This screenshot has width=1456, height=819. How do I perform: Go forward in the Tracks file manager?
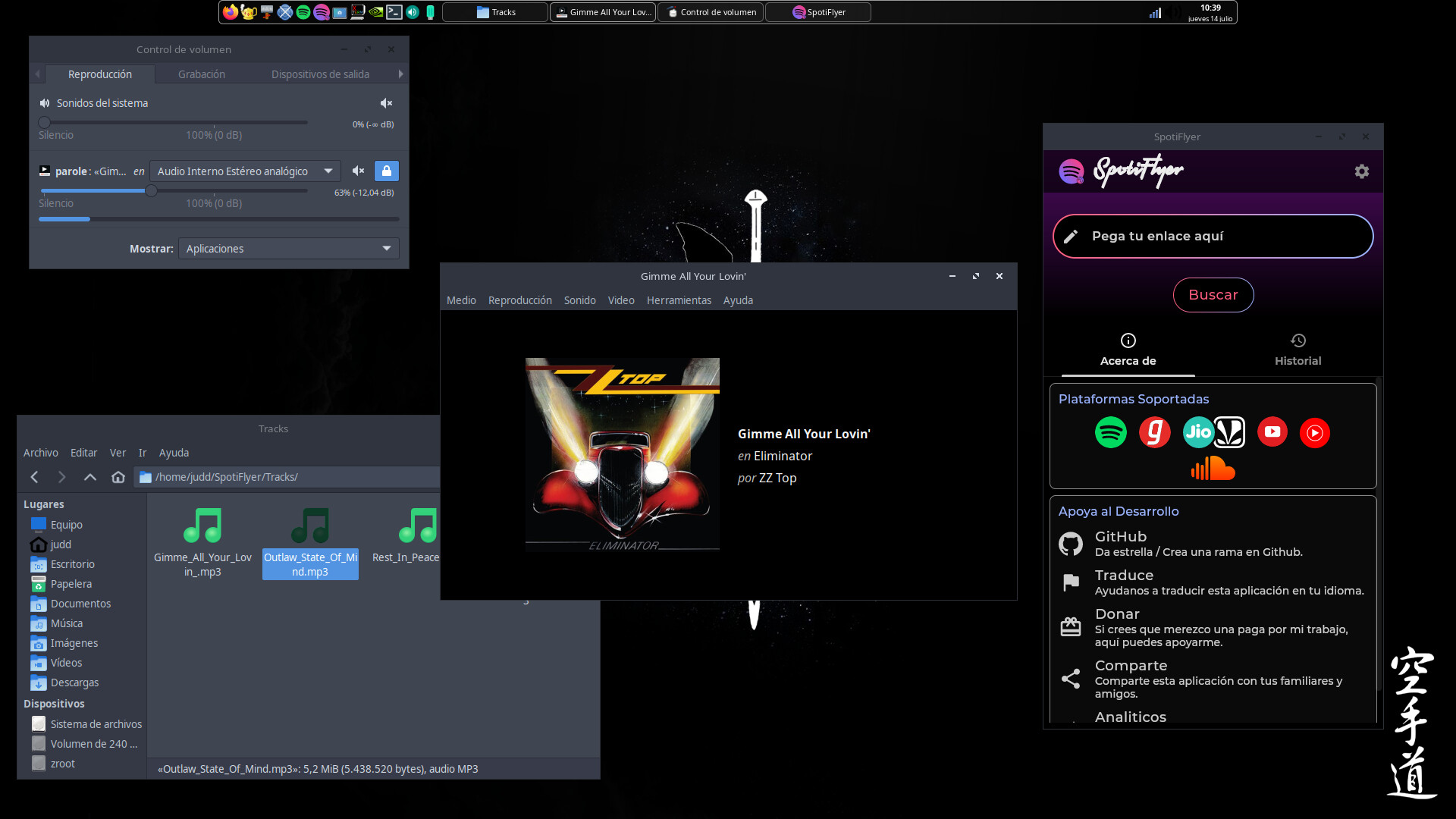point(62,477)
